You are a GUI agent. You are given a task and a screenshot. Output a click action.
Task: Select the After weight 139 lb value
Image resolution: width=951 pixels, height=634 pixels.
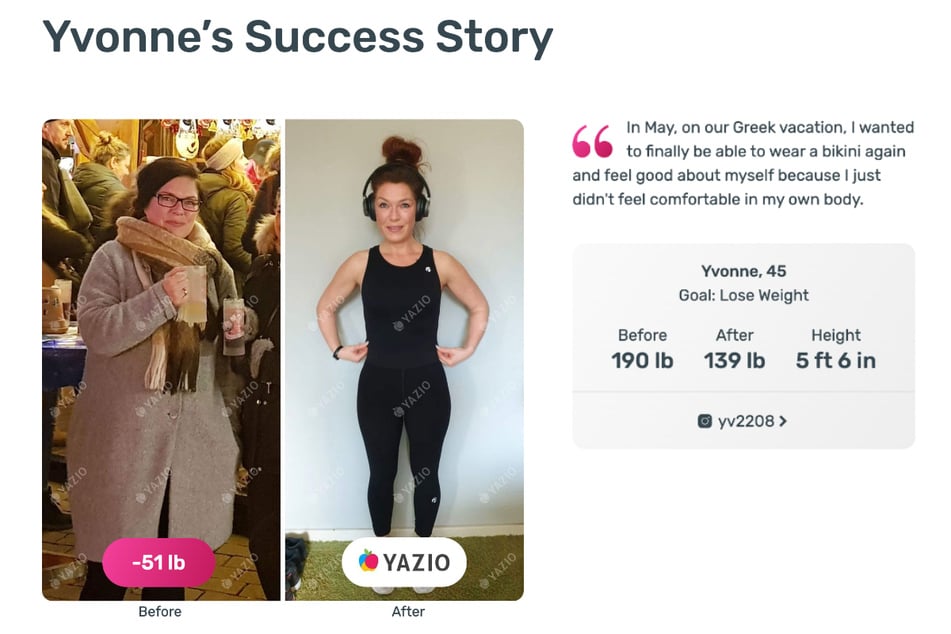pyautogui.click(x=734, y=360)
